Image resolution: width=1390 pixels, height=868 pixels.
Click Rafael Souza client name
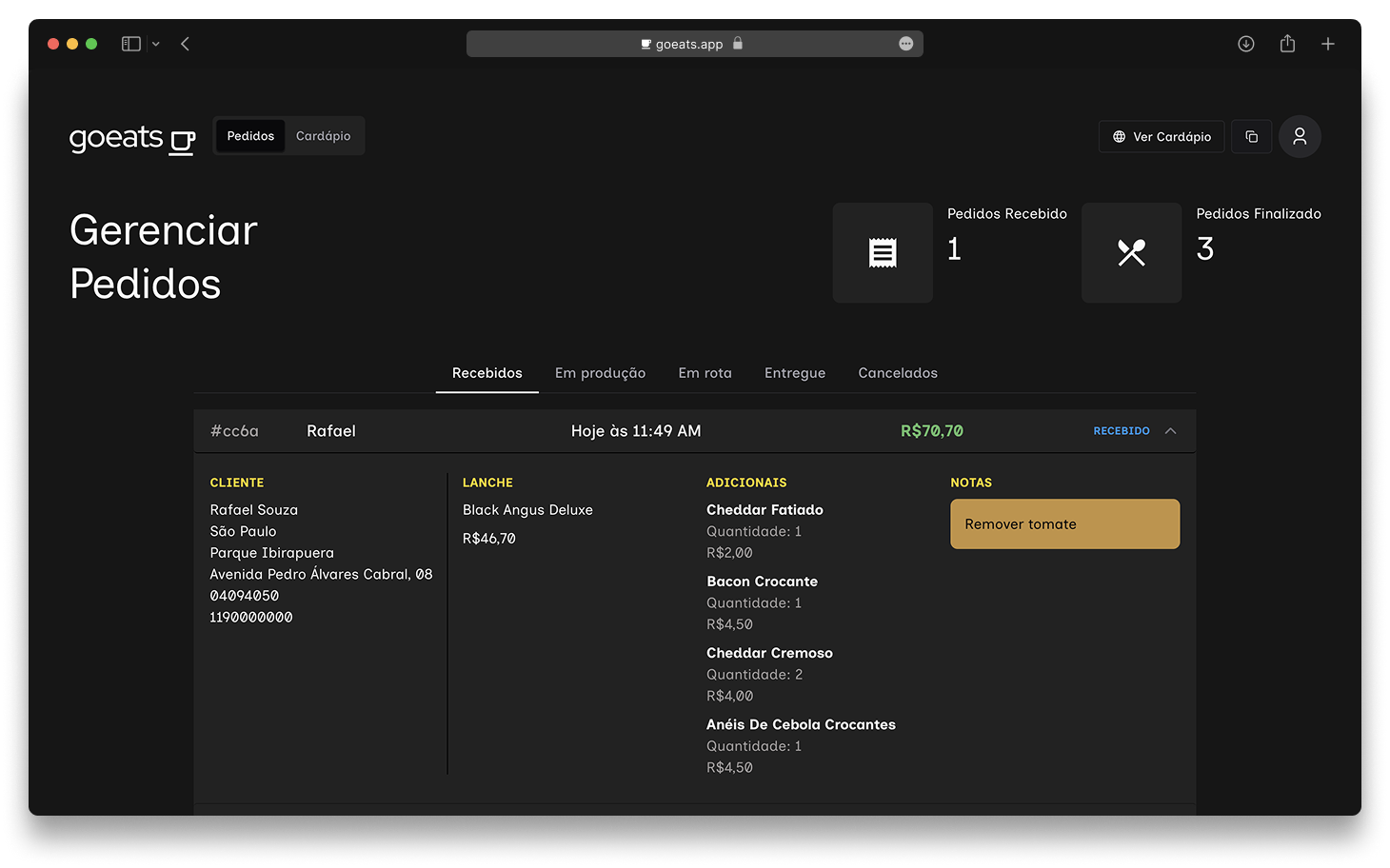[x=254, y=510]
